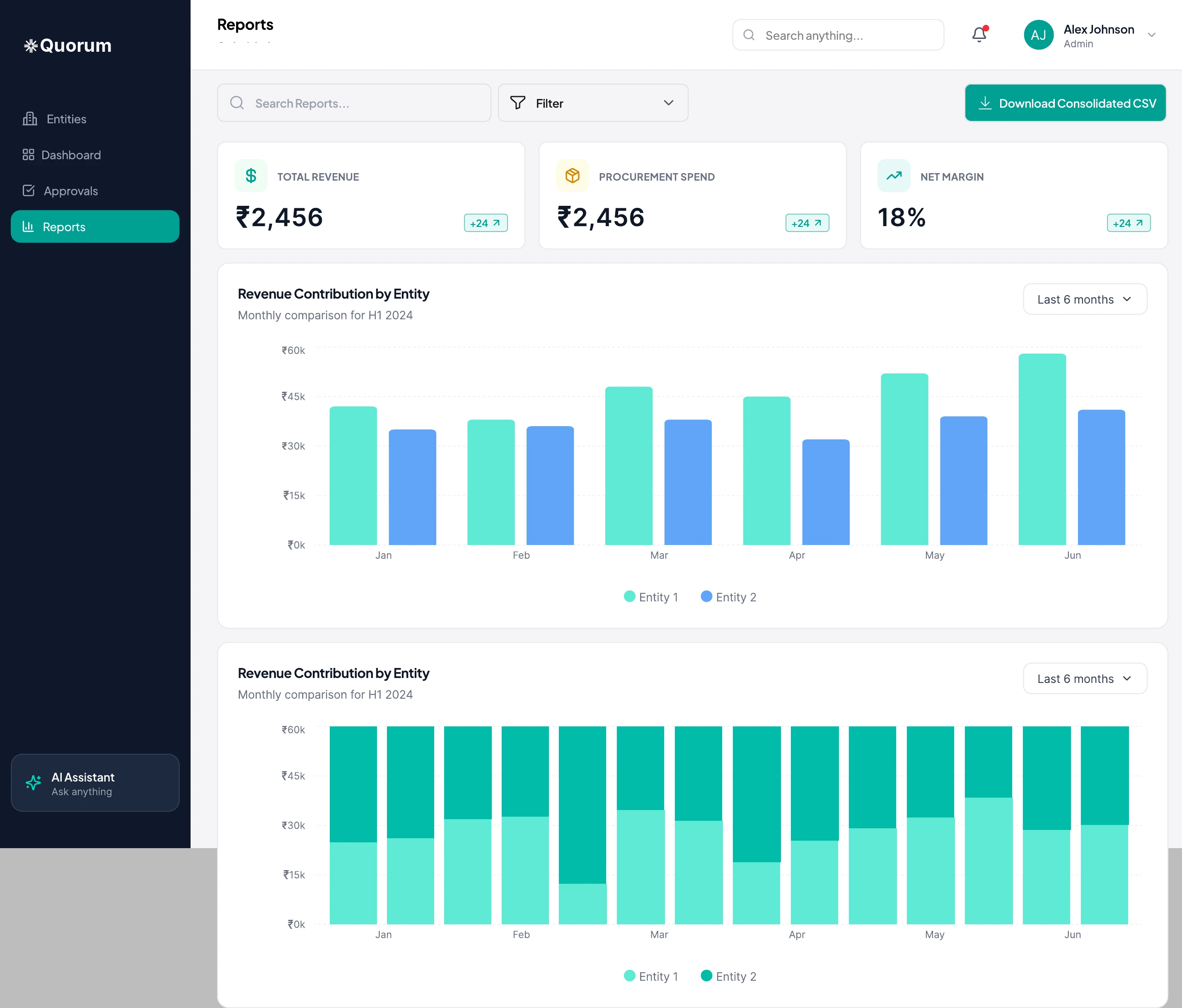
Task: Select the Reports sidebar item
Action: pyautogui.click(x=95, y=227)
